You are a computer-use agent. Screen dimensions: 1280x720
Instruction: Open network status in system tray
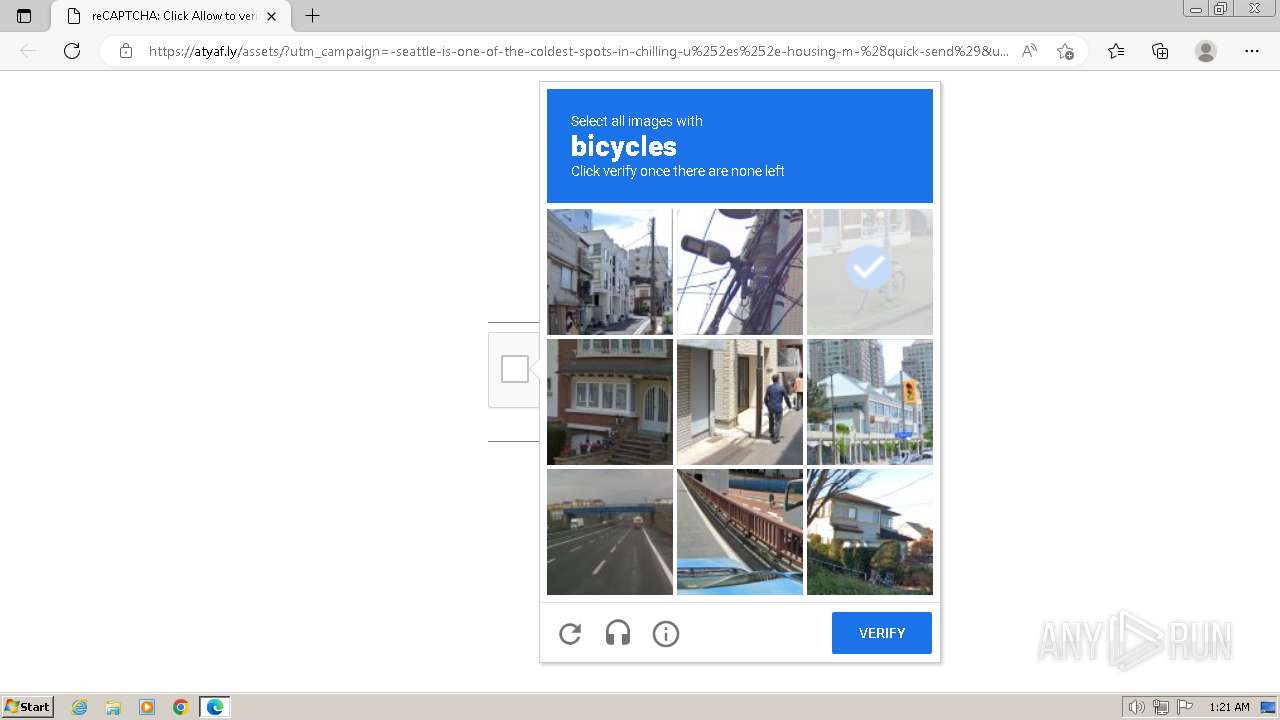(1161, 707)
